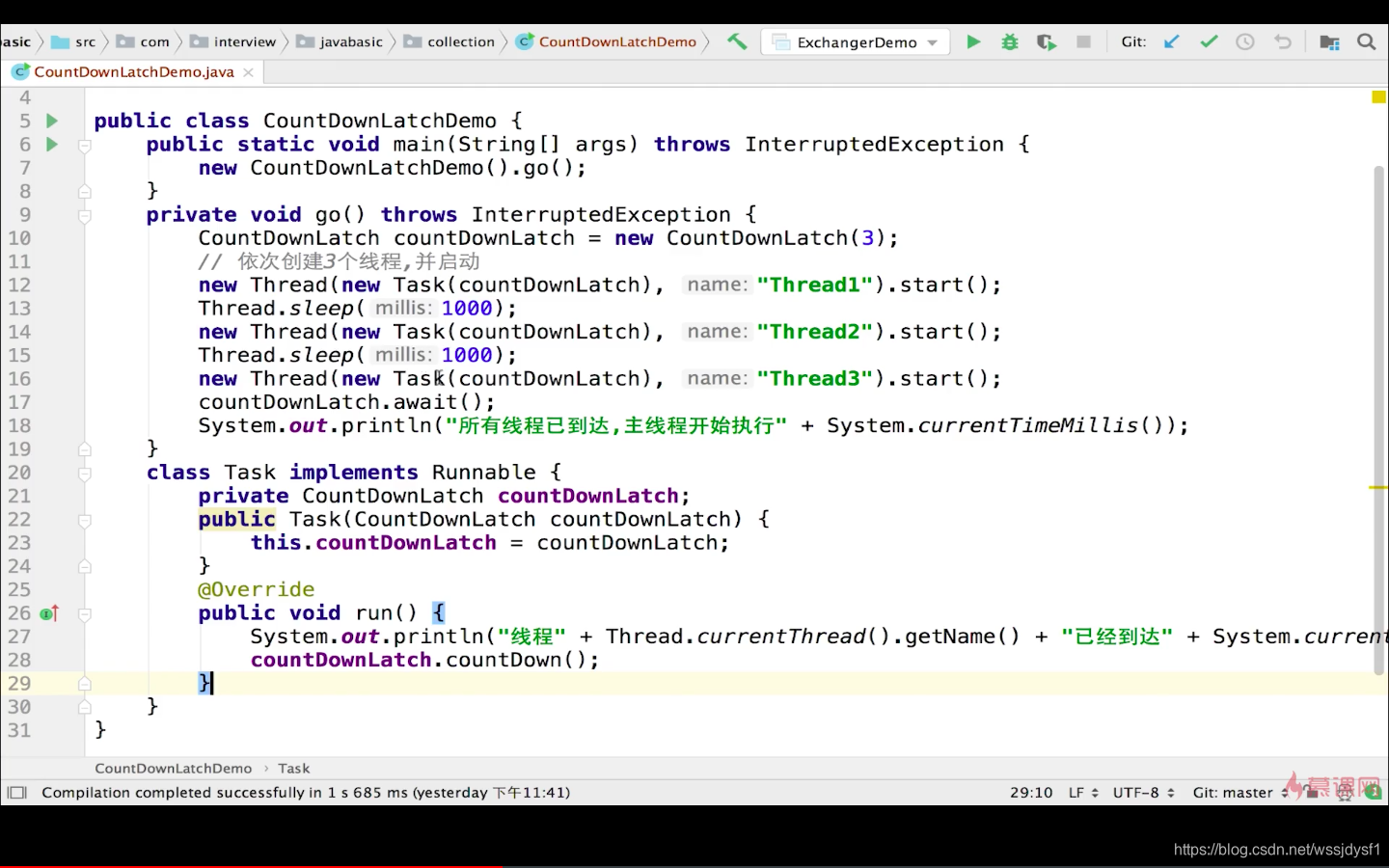Click fold end marker on line 19

85,448
